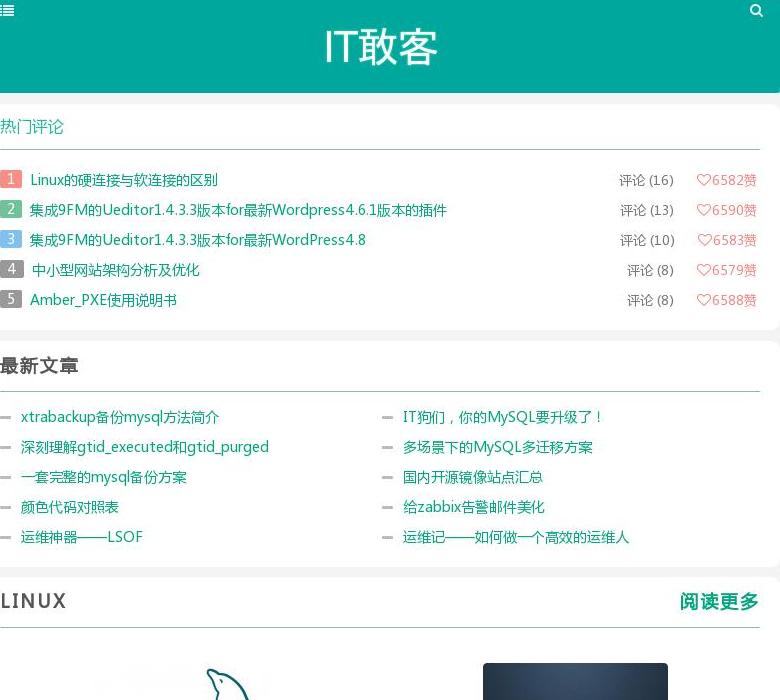Click 阅读更多 in the LINUX section
Screen dimensions: 780x700
point(719,601)
